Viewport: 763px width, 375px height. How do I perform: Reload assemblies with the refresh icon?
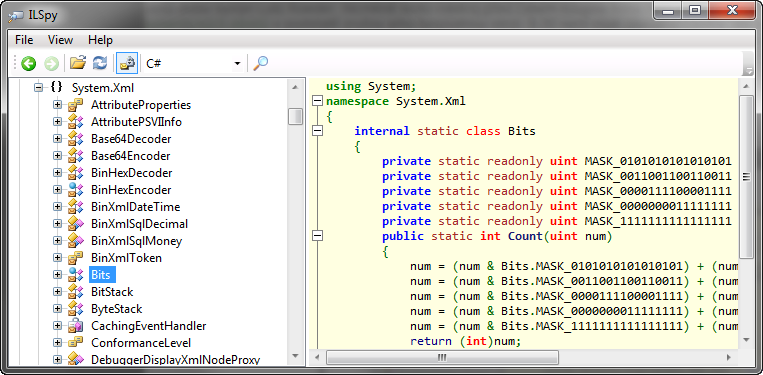(x=100, y=63)
